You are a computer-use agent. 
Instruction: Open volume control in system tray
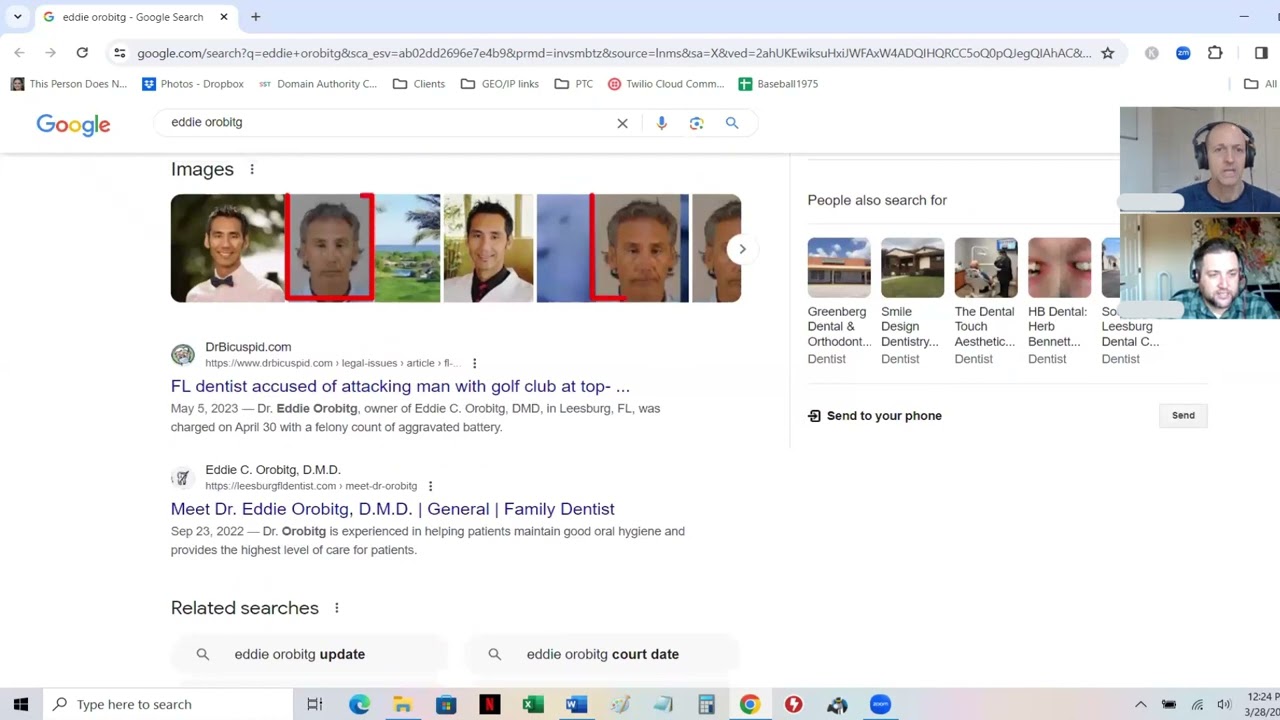tap(1224, 705)
